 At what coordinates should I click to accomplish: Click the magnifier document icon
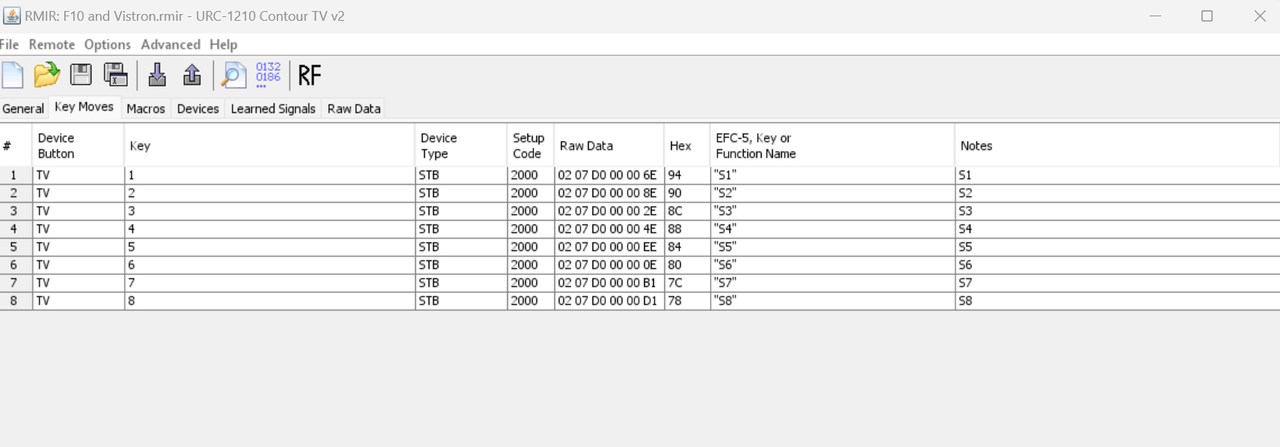234,75
